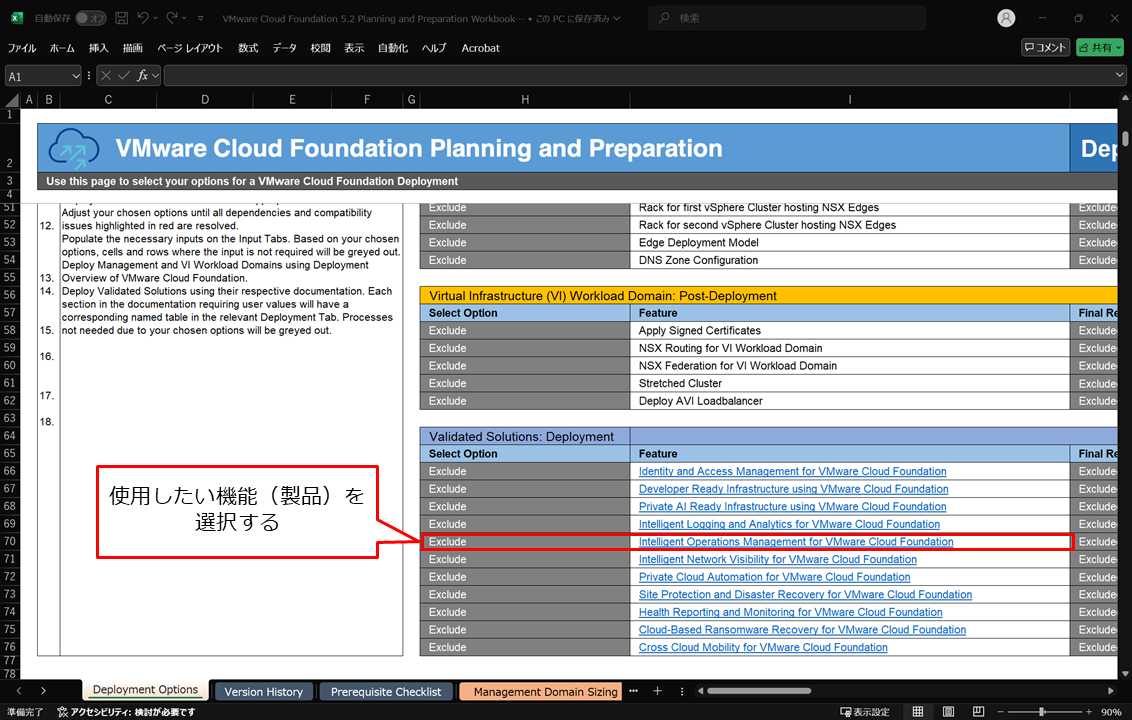Open Intelligent Logging and Analytics link

pos(789,524)
